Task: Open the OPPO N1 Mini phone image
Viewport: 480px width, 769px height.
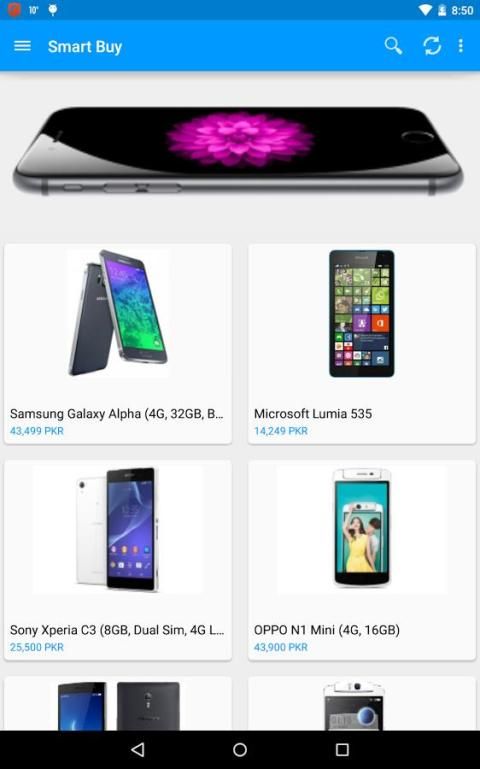Action: (362, 529)
